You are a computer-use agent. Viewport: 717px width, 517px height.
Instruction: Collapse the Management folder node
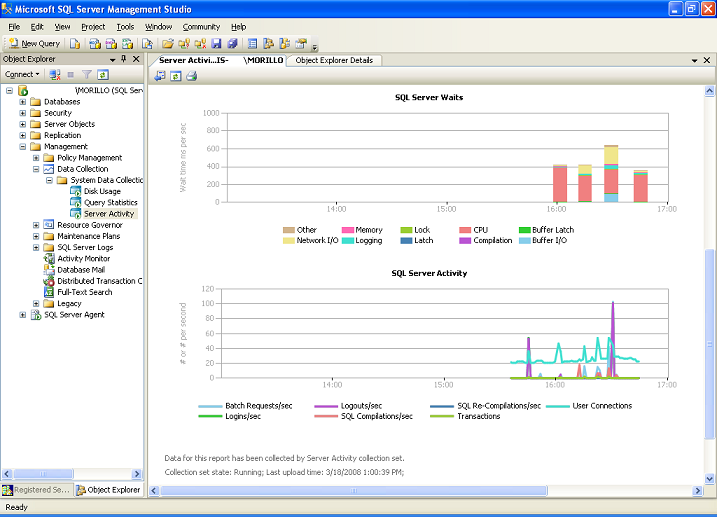click(22, 147)
